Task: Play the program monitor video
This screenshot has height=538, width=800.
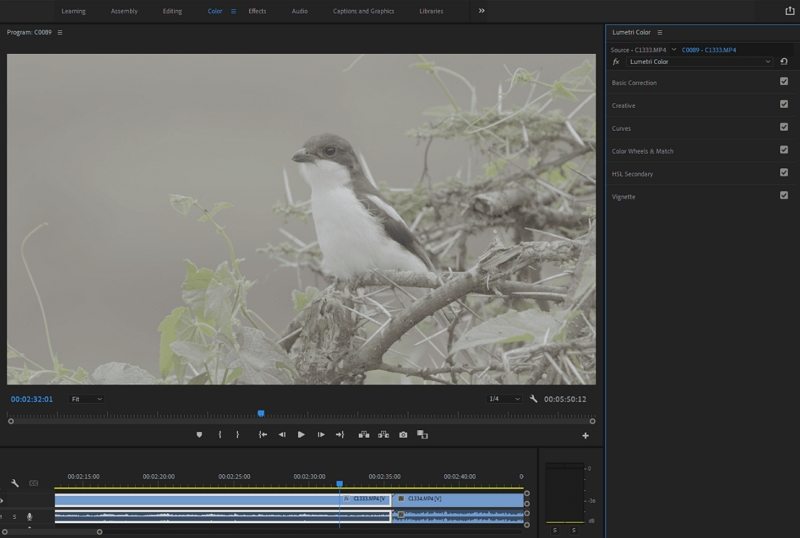Action: click(x=301, y=435)
